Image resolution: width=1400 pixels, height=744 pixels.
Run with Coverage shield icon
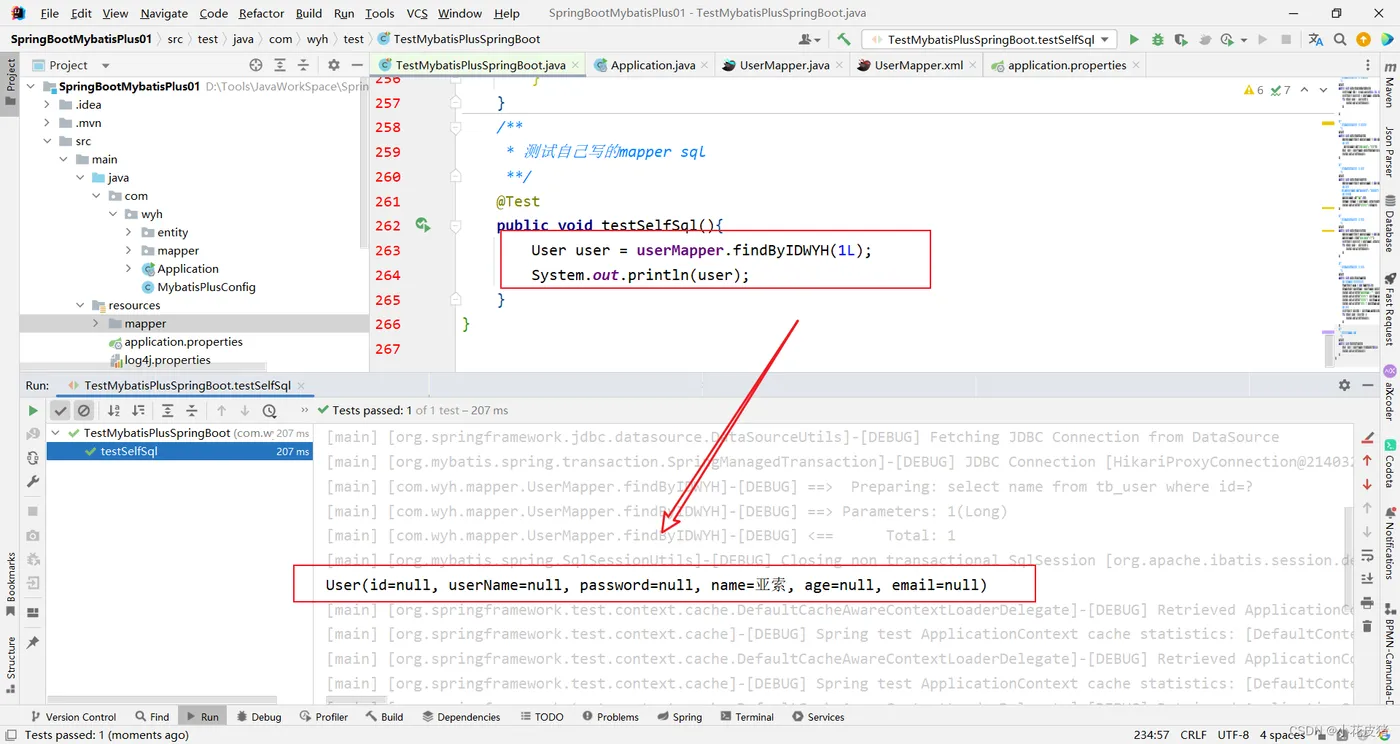click(x=1181, y=39)
